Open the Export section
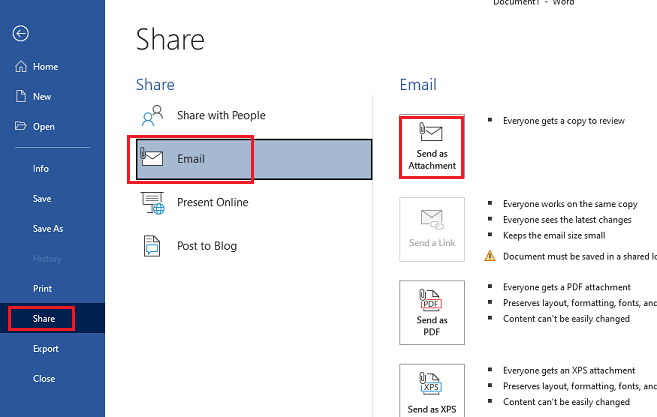Viewport: 657px width, 417px height. pos(46,349)
